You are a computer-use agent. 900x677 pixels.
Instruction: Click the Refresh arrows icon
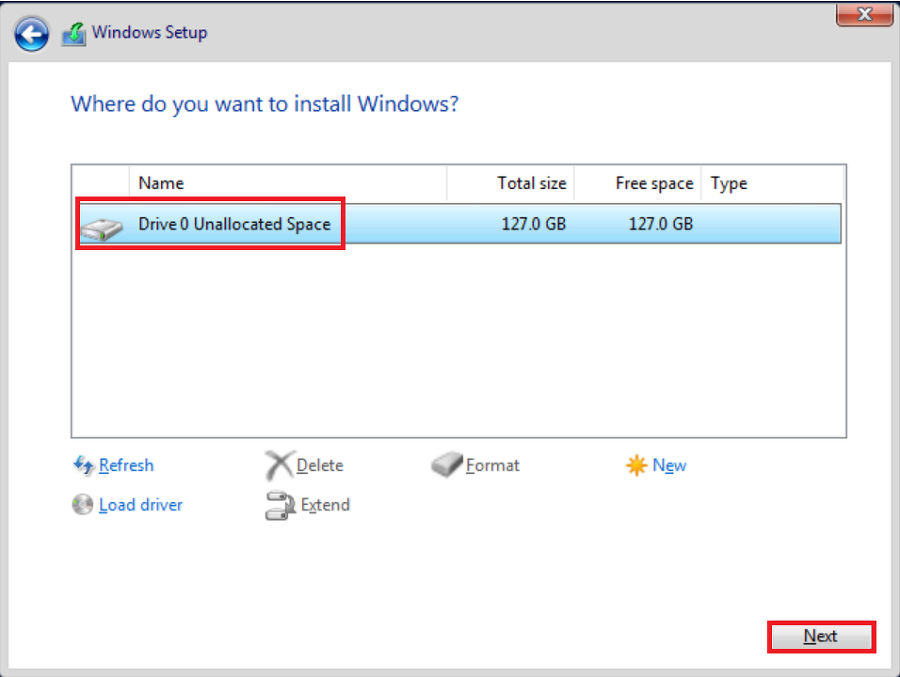click(83, 465)
